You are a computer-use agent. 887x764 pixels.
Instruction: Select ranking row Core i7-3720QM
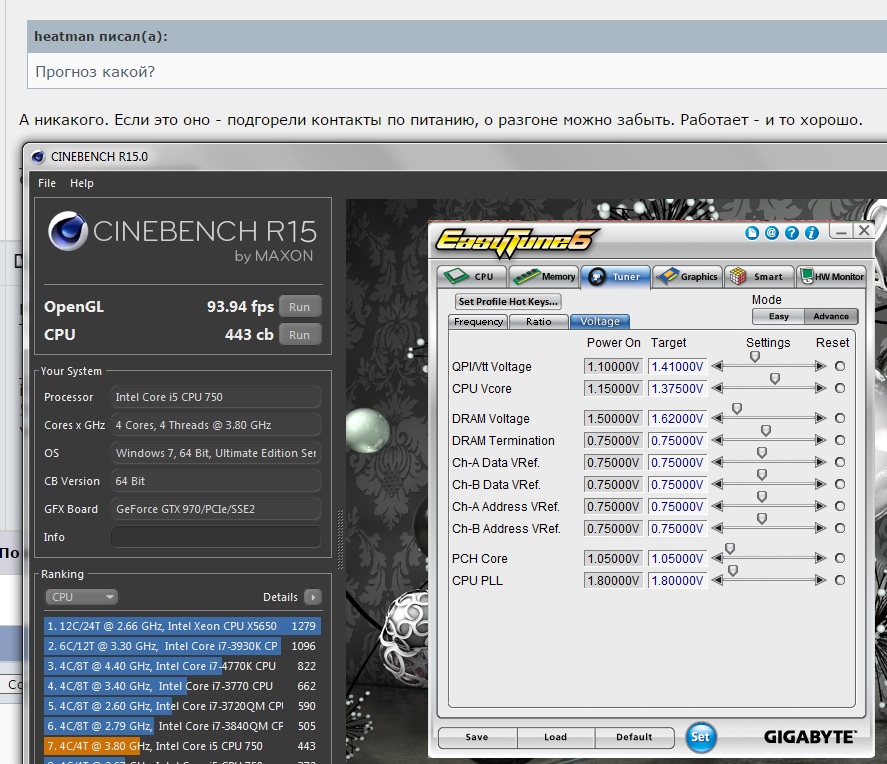[182, 706]
